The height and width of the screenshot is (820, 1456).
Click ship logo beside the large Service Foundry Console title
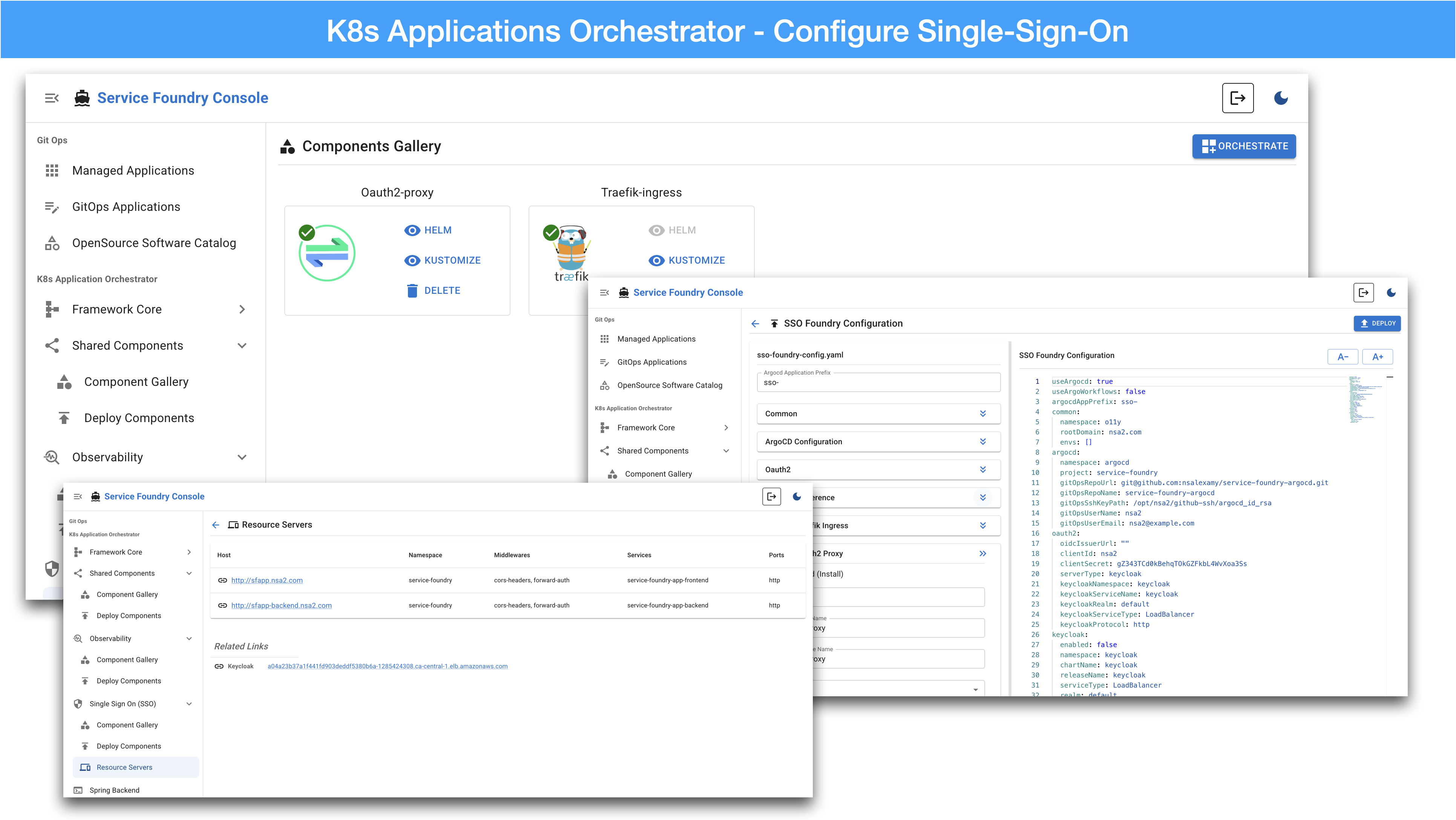click(82, 98)
